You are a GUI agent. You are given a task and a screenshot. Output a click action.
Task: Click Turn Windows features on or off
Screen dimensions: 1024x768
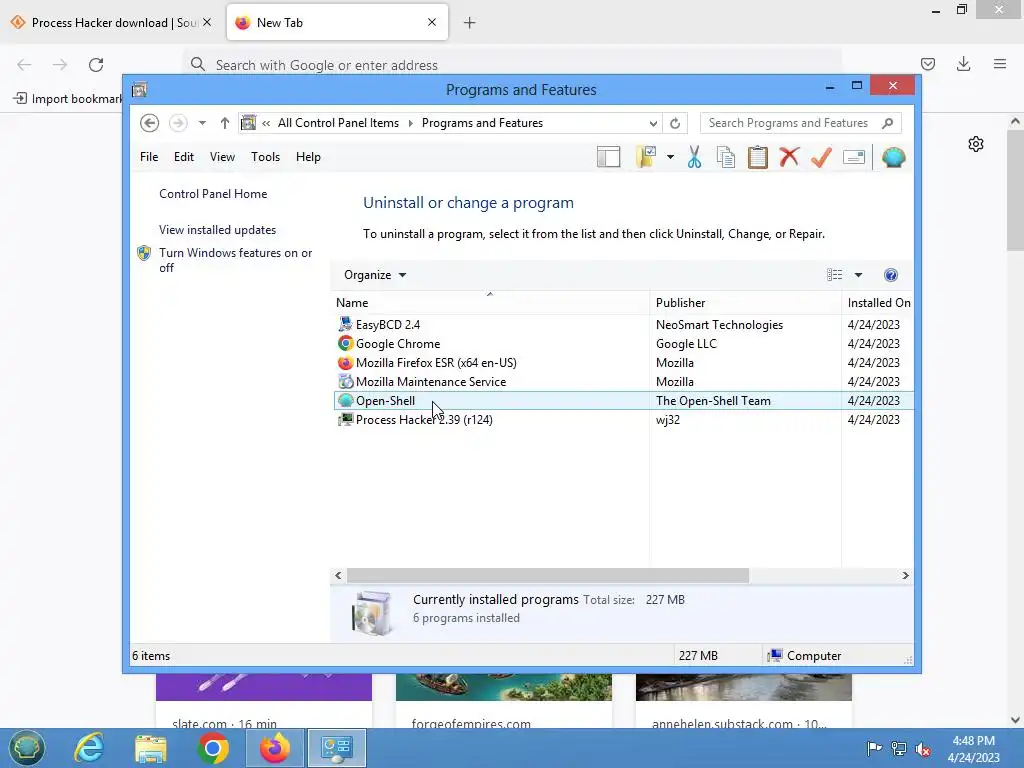pos(235,260)
